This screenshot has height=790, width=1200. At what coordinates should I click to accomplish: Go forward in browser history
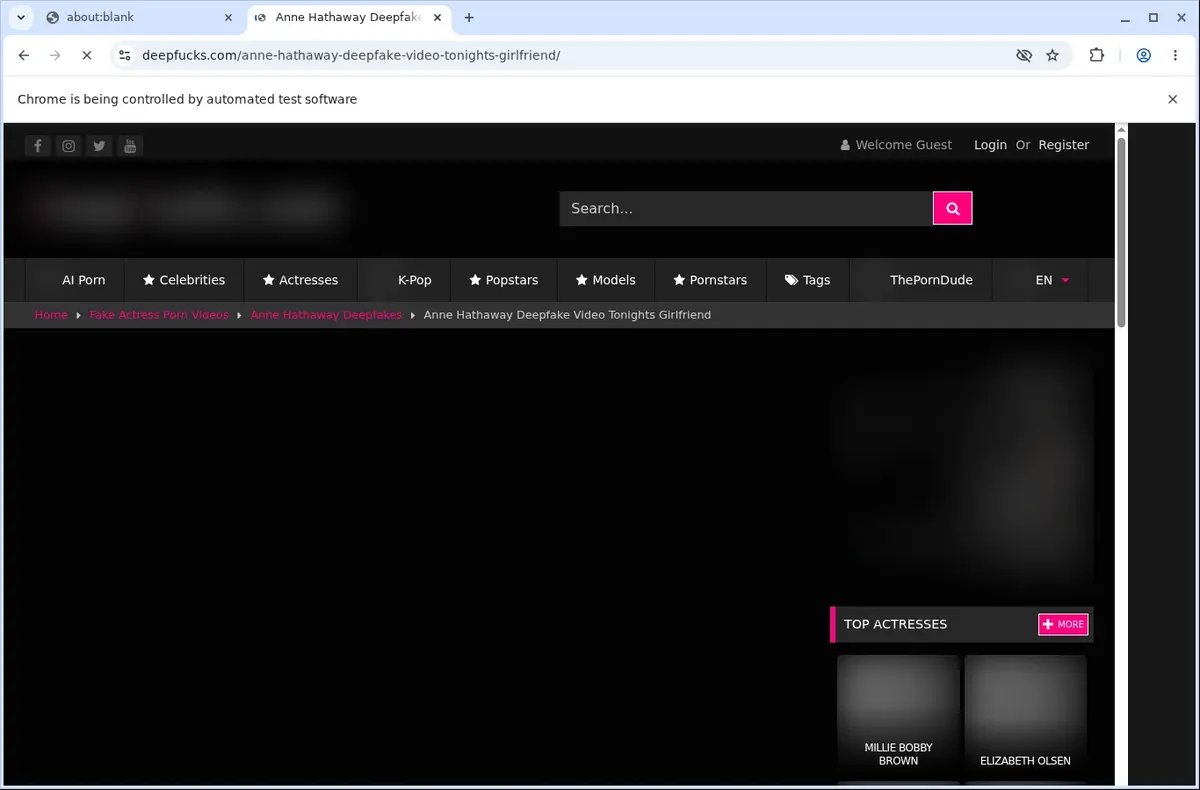(55, 56)
